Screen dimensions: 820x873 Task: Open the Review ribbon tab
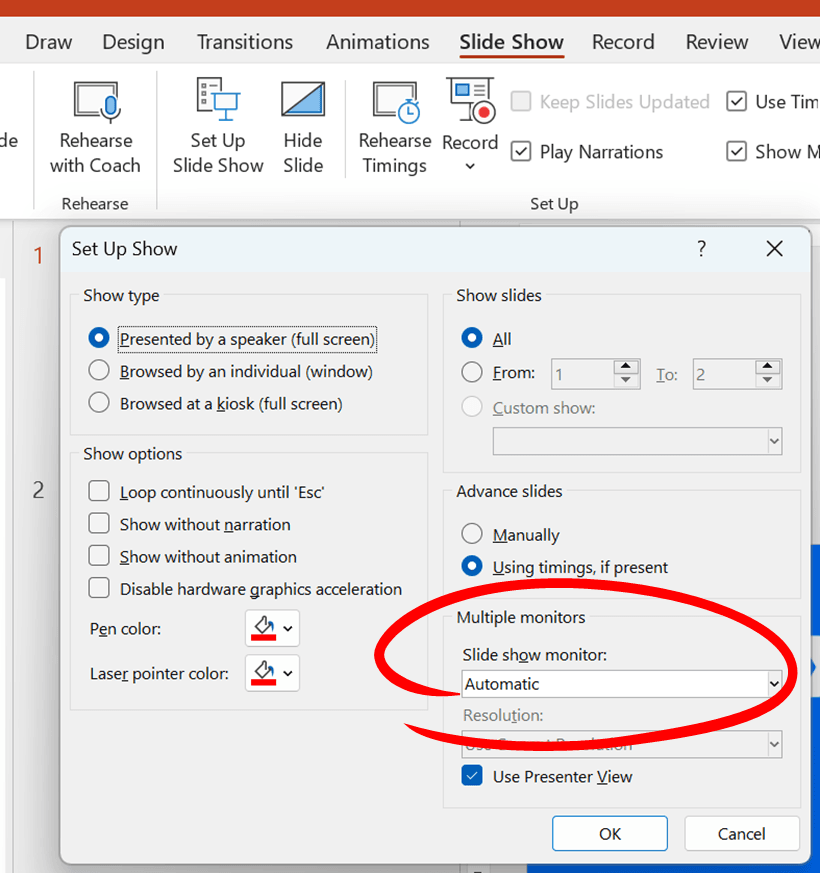pos(716,42)
